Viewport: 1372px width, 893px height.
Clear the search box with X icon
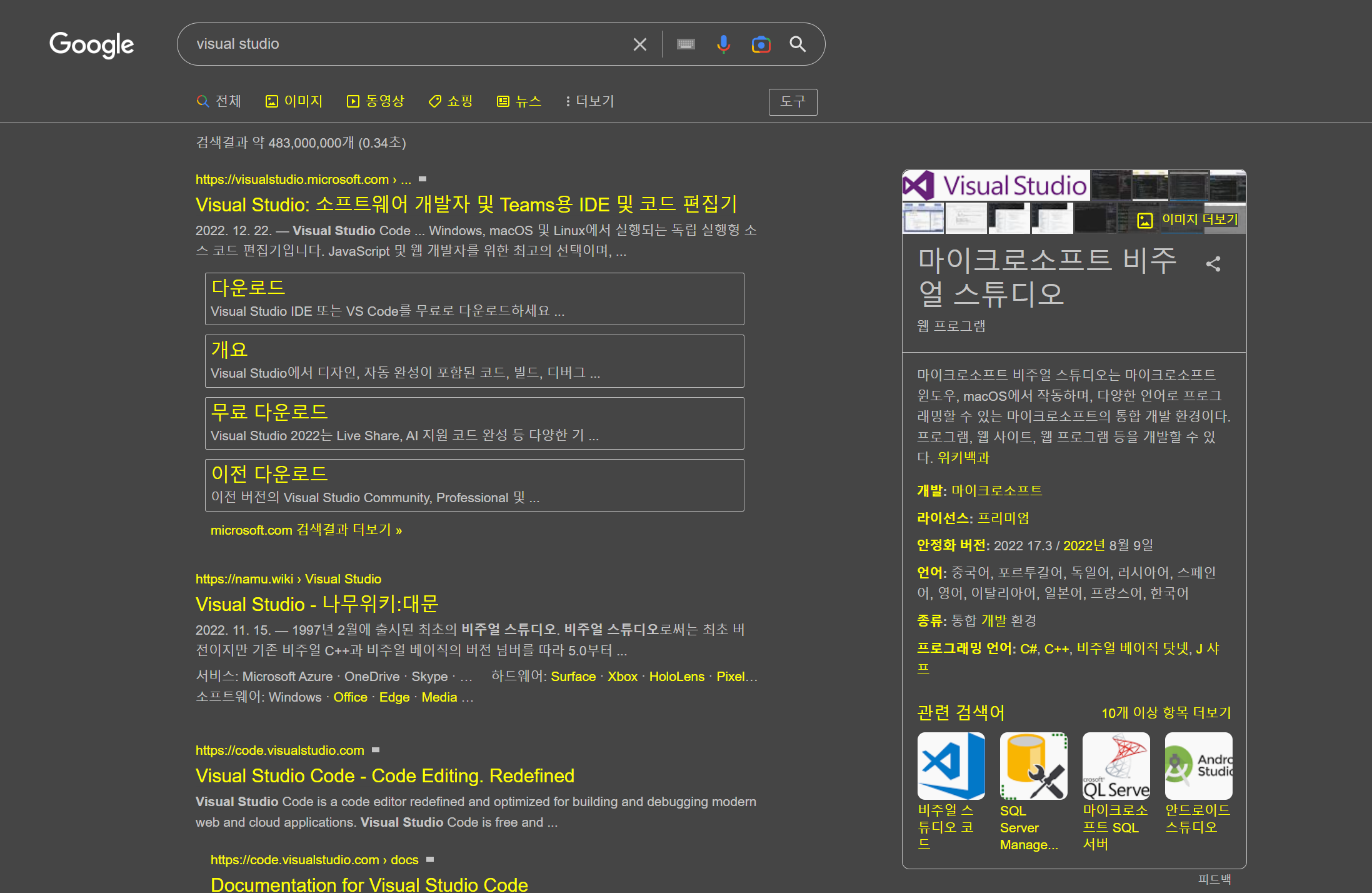[639, 44]
